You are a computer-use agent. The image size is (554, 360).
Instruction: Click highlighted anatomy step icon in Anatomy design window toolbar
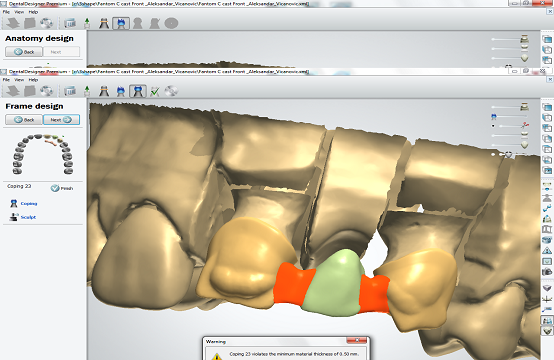pos(121,23)
